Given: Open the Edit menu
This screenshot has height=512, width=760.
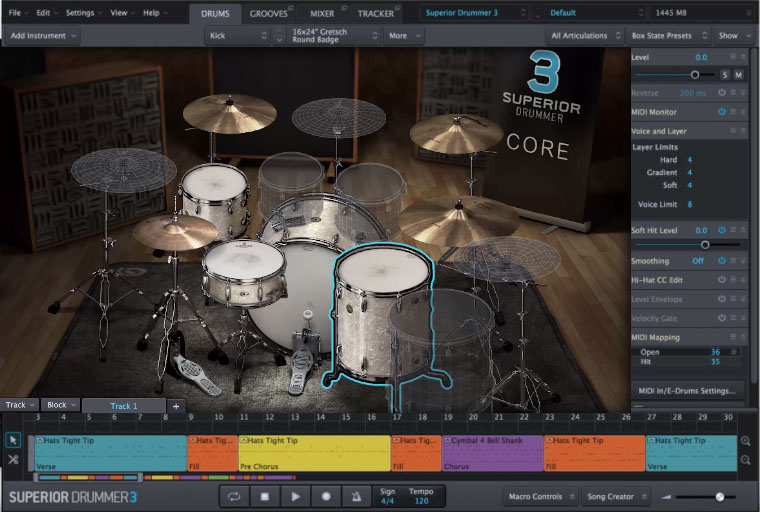Looking at the screenshot, I should [x=47, y=13].
